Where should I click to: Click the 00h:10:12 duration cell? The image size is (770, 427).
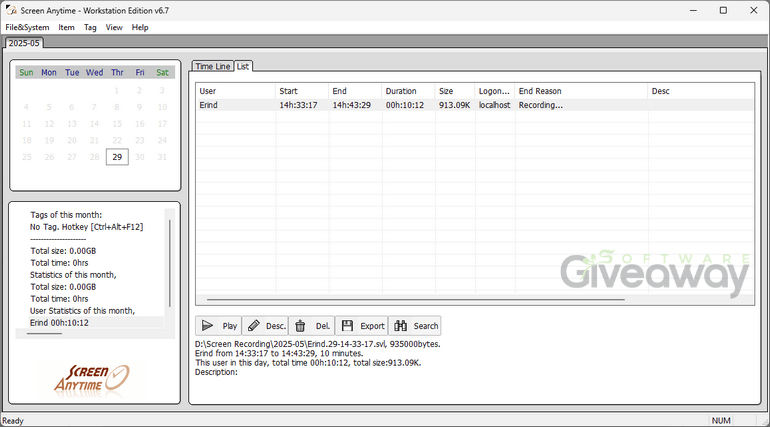tap(404, 105)
